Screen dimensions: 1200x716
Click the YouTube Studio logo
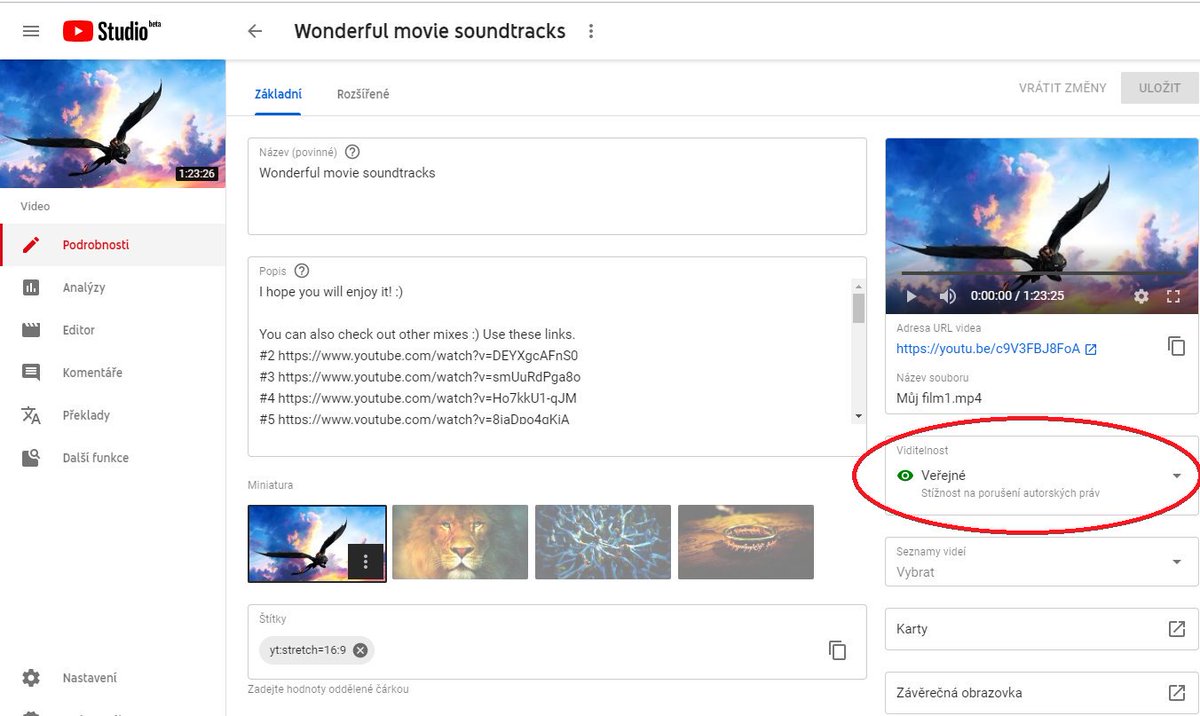[x=111, y=31]
